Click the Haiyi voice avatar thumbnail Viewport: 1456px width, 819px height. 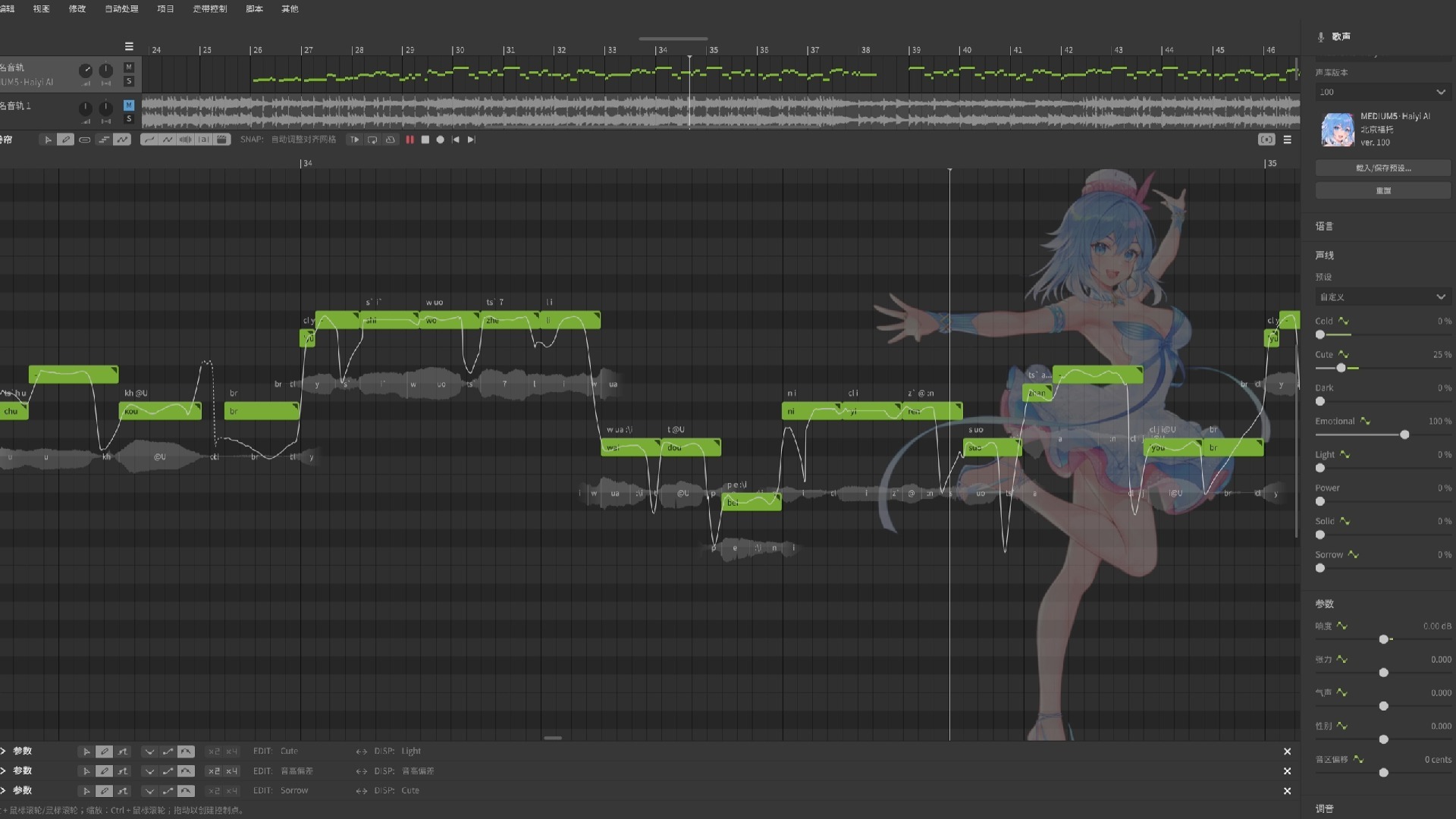coord(1338,130)
